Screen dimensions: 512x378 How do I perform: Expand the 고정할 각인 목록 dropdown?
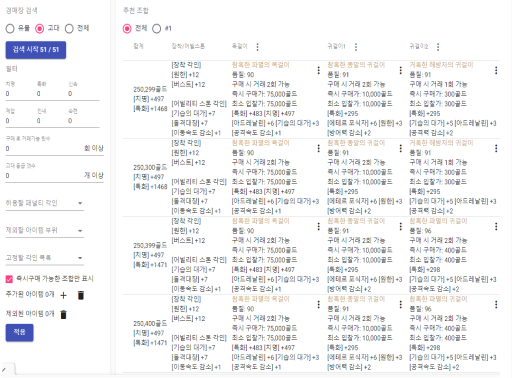click(x=45, y=258)
